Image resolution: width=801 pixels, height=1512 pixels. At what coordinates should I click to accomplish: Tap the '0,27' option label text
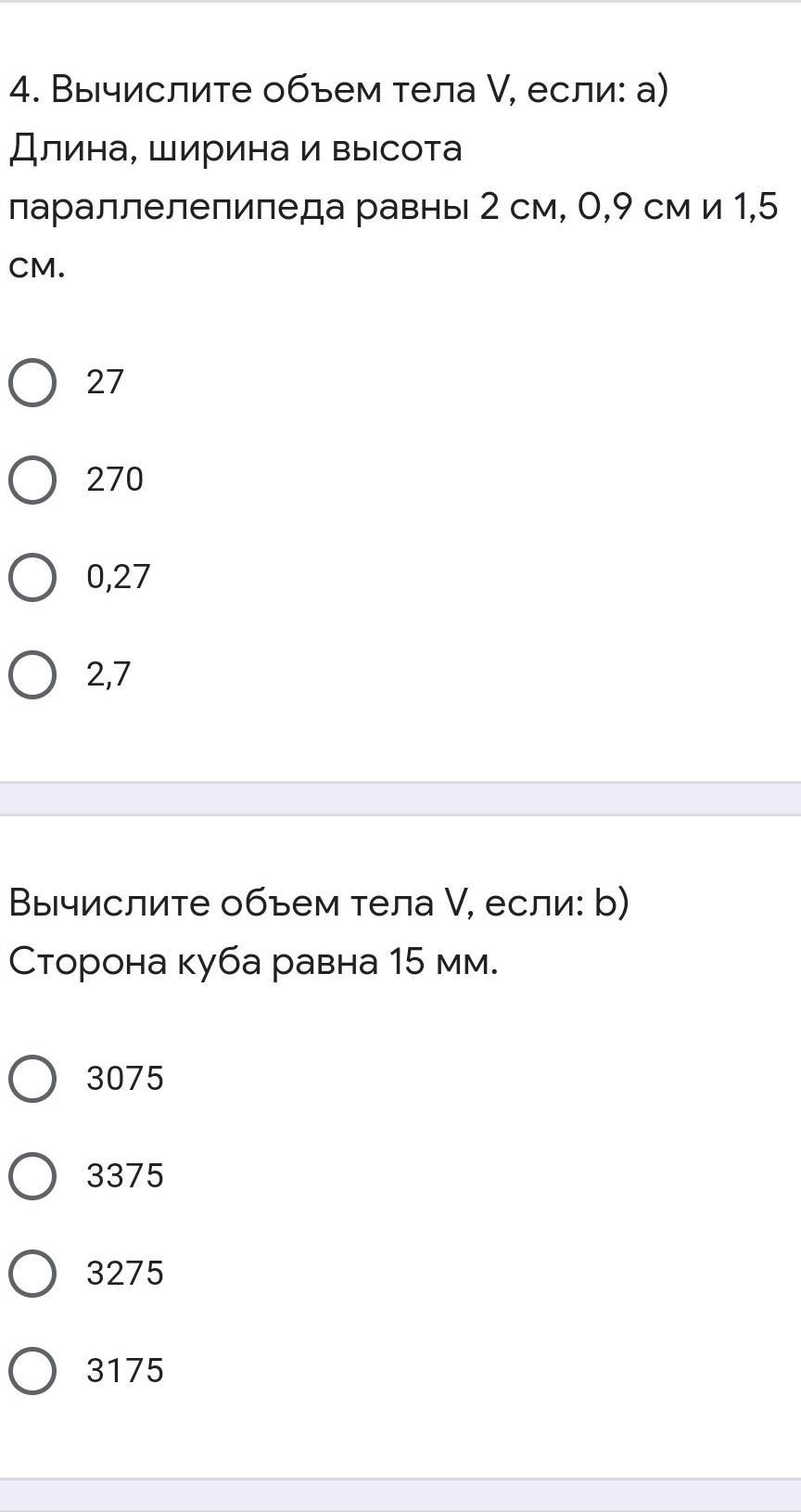pyautogui.click(x=118, y=577)
